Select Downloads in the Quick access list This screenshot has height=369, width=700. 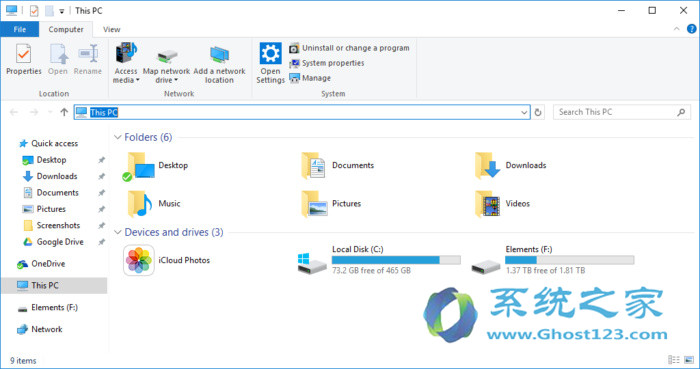click(50, 176)
